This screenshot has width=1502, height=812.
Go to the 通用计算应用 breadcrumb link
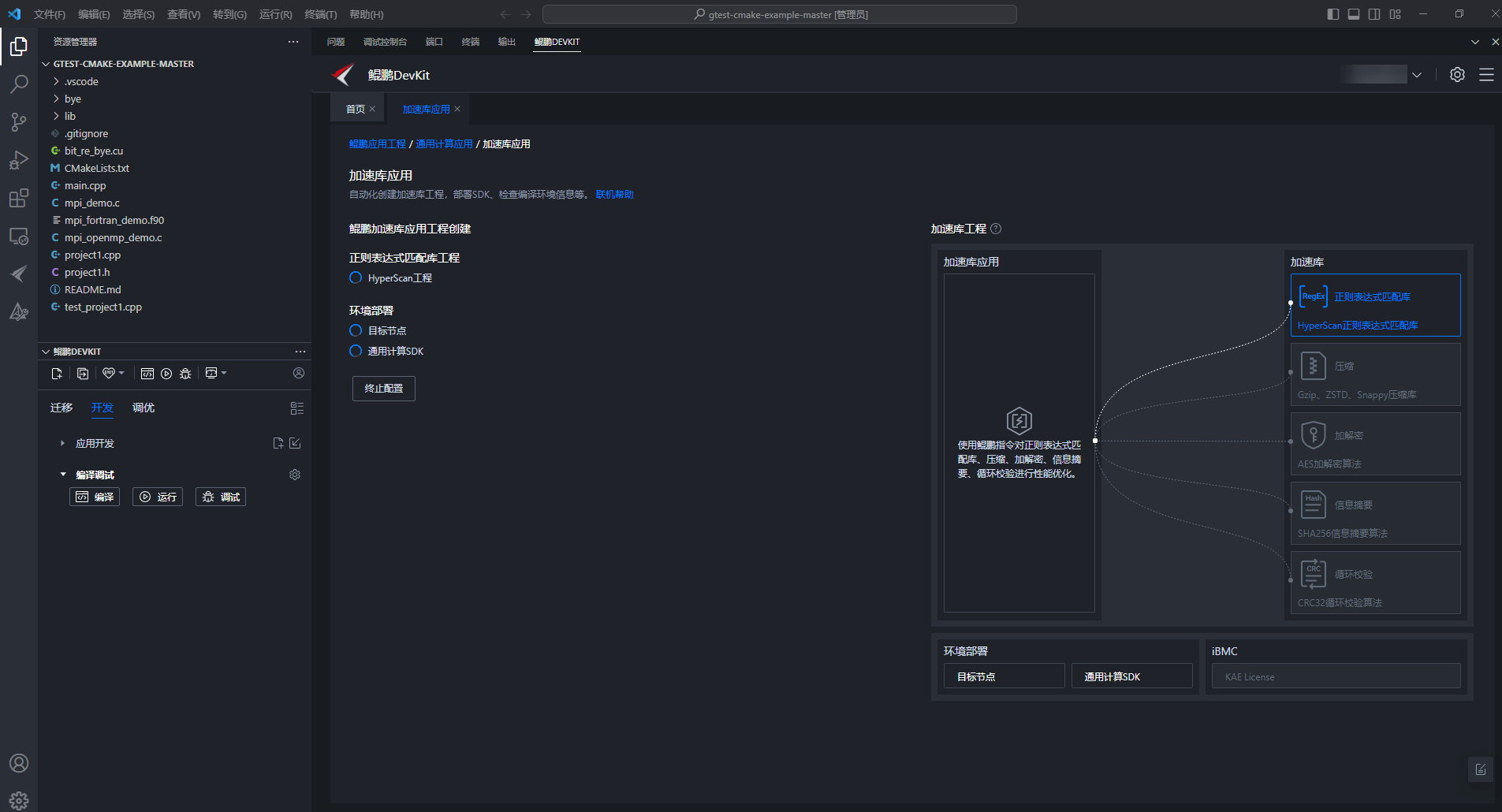pyautogui.click(x=445, y=144)
